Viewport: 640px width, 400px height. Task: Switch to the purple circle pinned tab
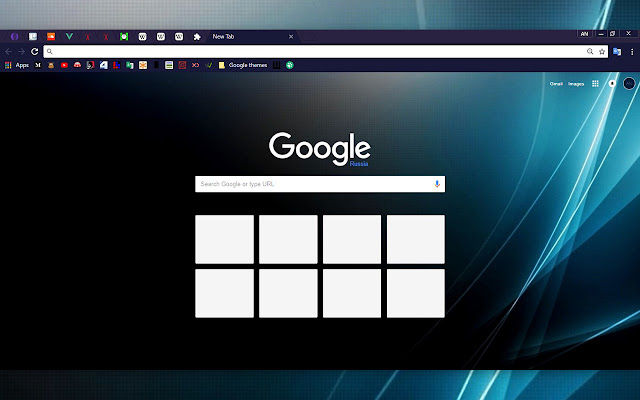pyautogui.click(x=14, y=37)
